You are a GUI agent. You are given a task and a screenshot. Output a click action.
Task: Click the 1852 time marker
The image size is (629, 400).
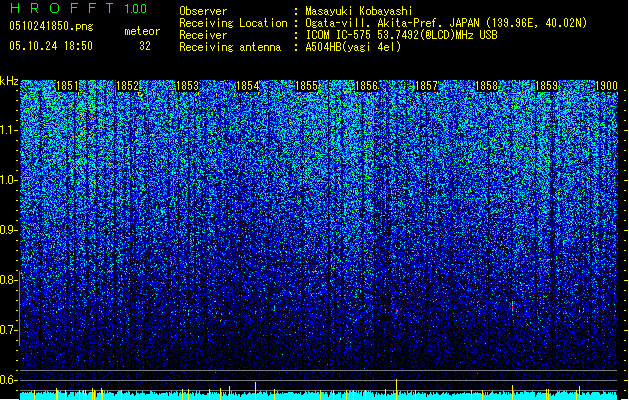click(x=127, y=86)
